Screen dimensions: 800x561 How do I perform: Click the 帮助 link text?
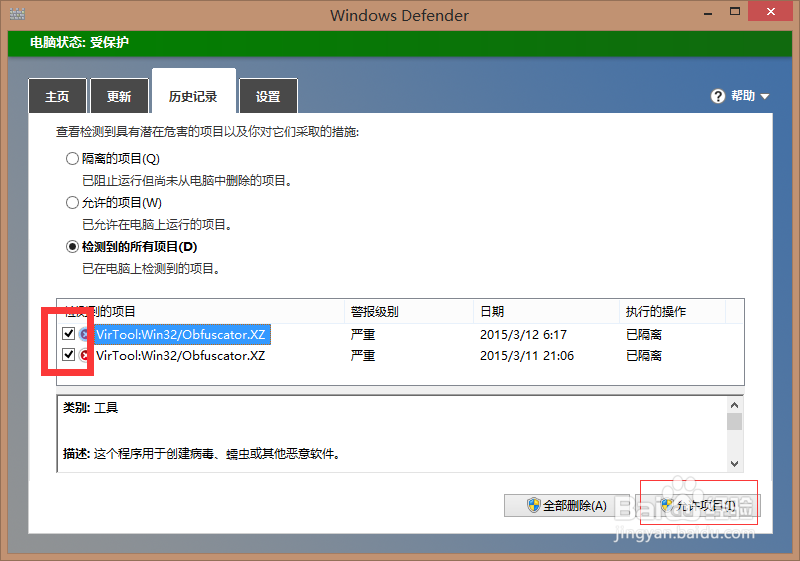[743, 96]
